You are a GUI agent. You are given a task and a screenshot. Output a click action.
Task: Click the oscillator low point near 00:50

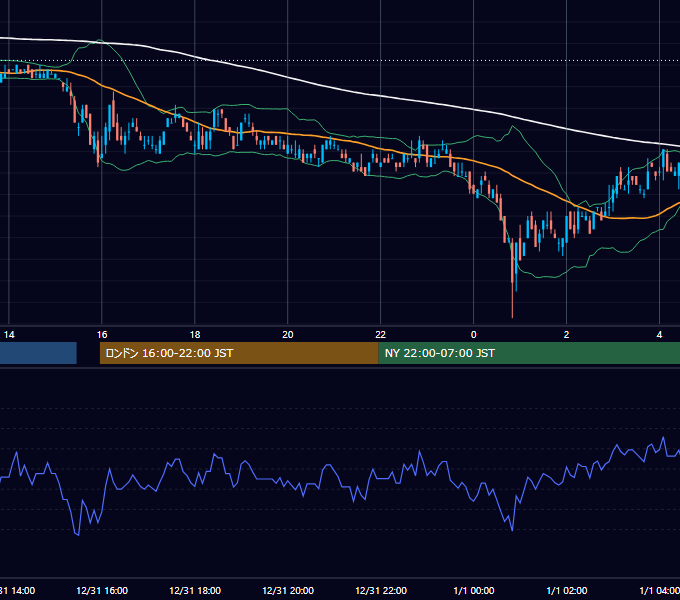click(512, 530)
